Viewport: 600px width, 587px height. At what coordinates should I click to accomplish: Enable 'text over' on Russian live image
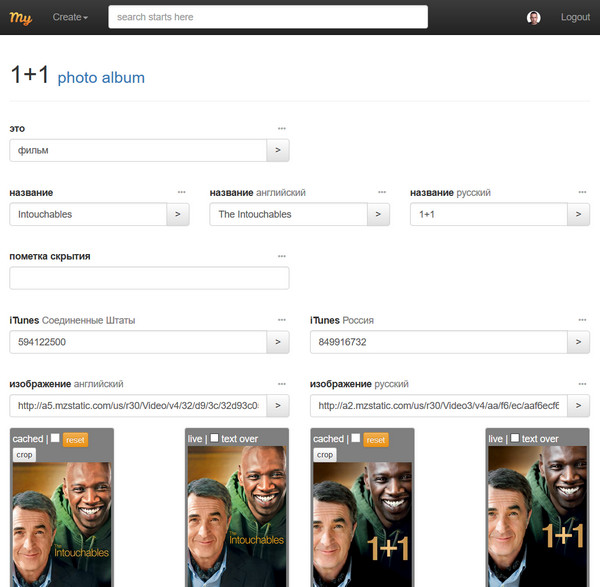coord(515,439)
